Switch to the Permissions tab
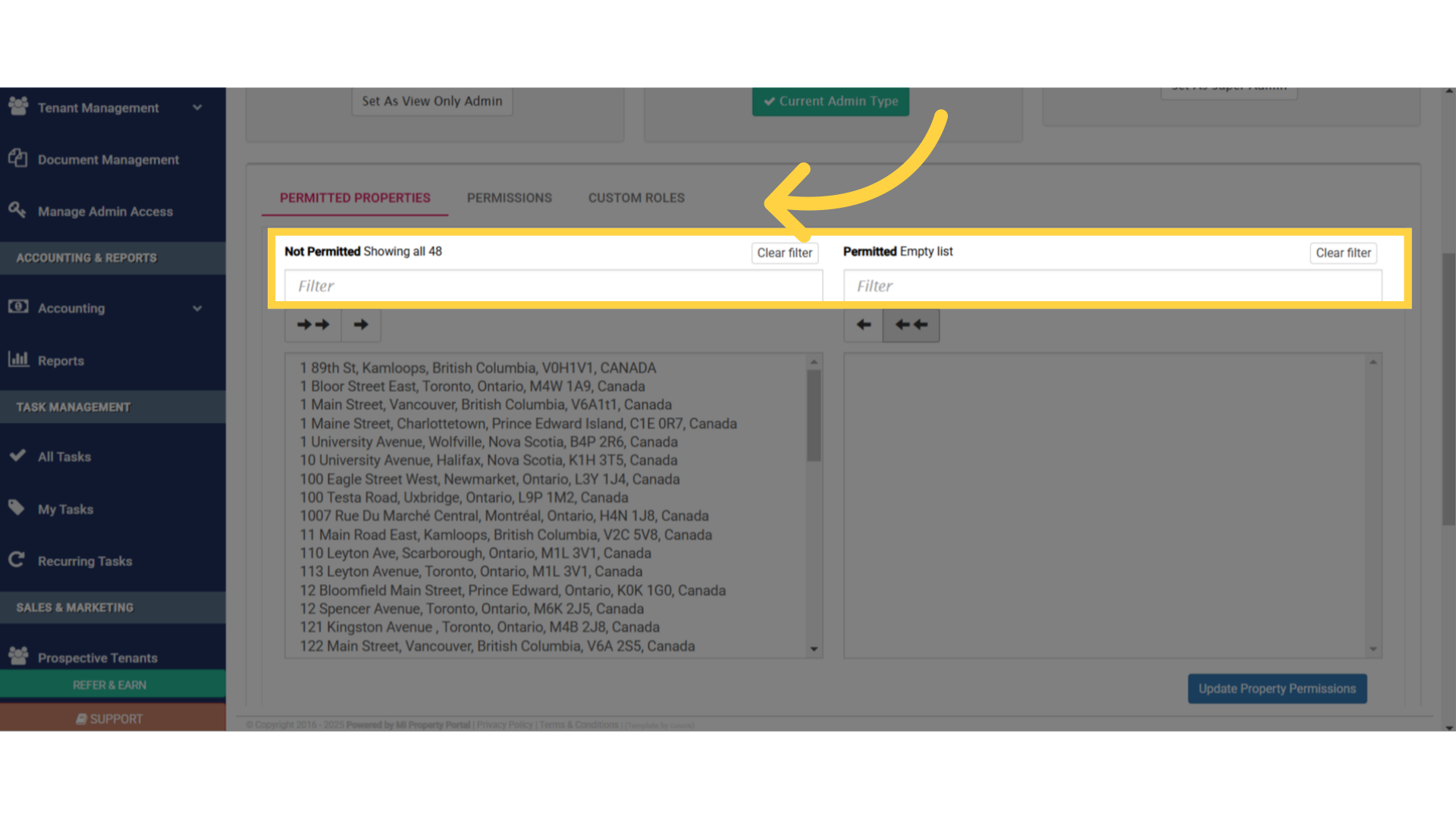The width and height of the screenshot is (1456, 819). coord(509,198)
